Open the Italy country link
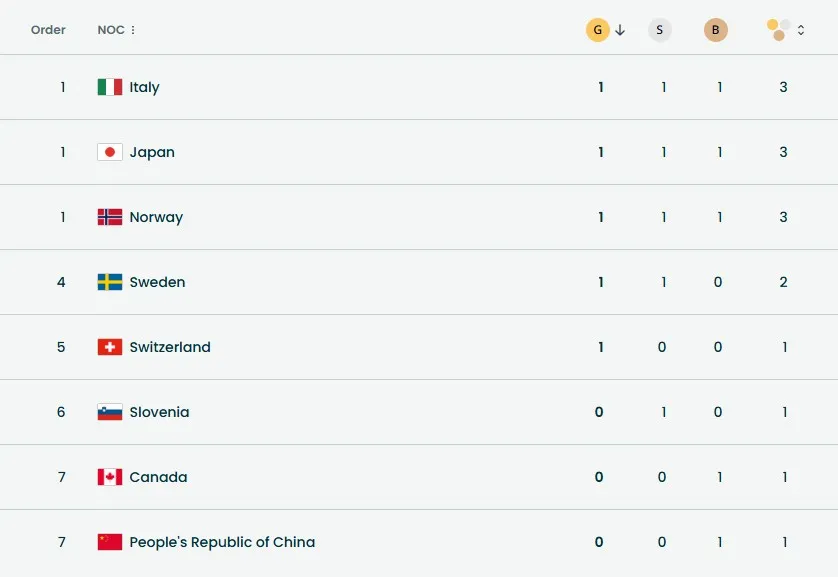The width and height of the screenshot is (838, 577). [144, 87]
